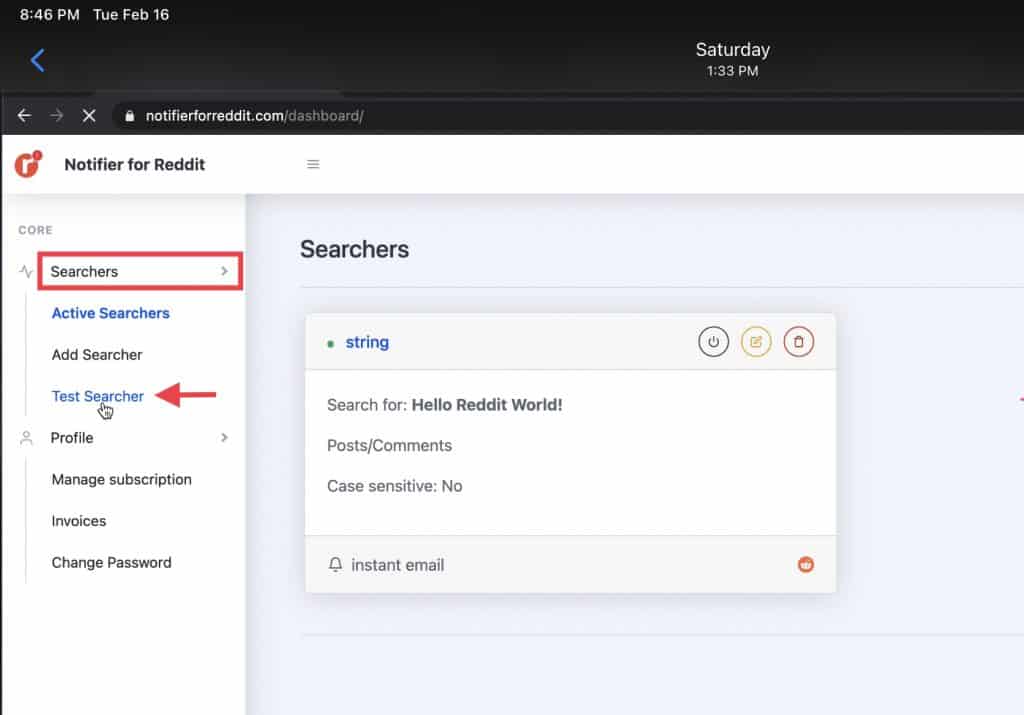Click the CORE sidebar section label
The image size is (1024, 715).
pyautogui.click(x=35, y=230)
